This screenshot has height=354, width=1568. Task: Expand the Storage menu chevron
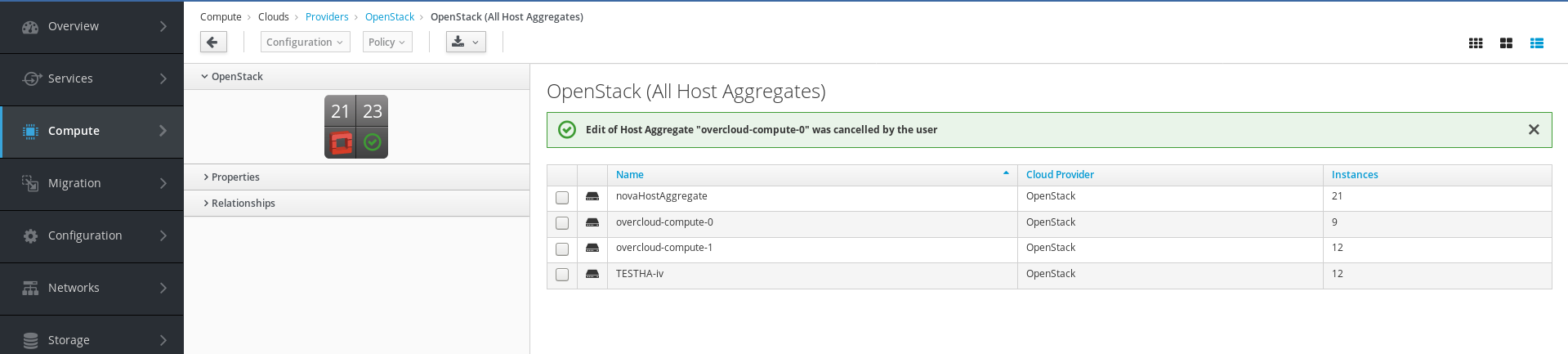point(163,340)
